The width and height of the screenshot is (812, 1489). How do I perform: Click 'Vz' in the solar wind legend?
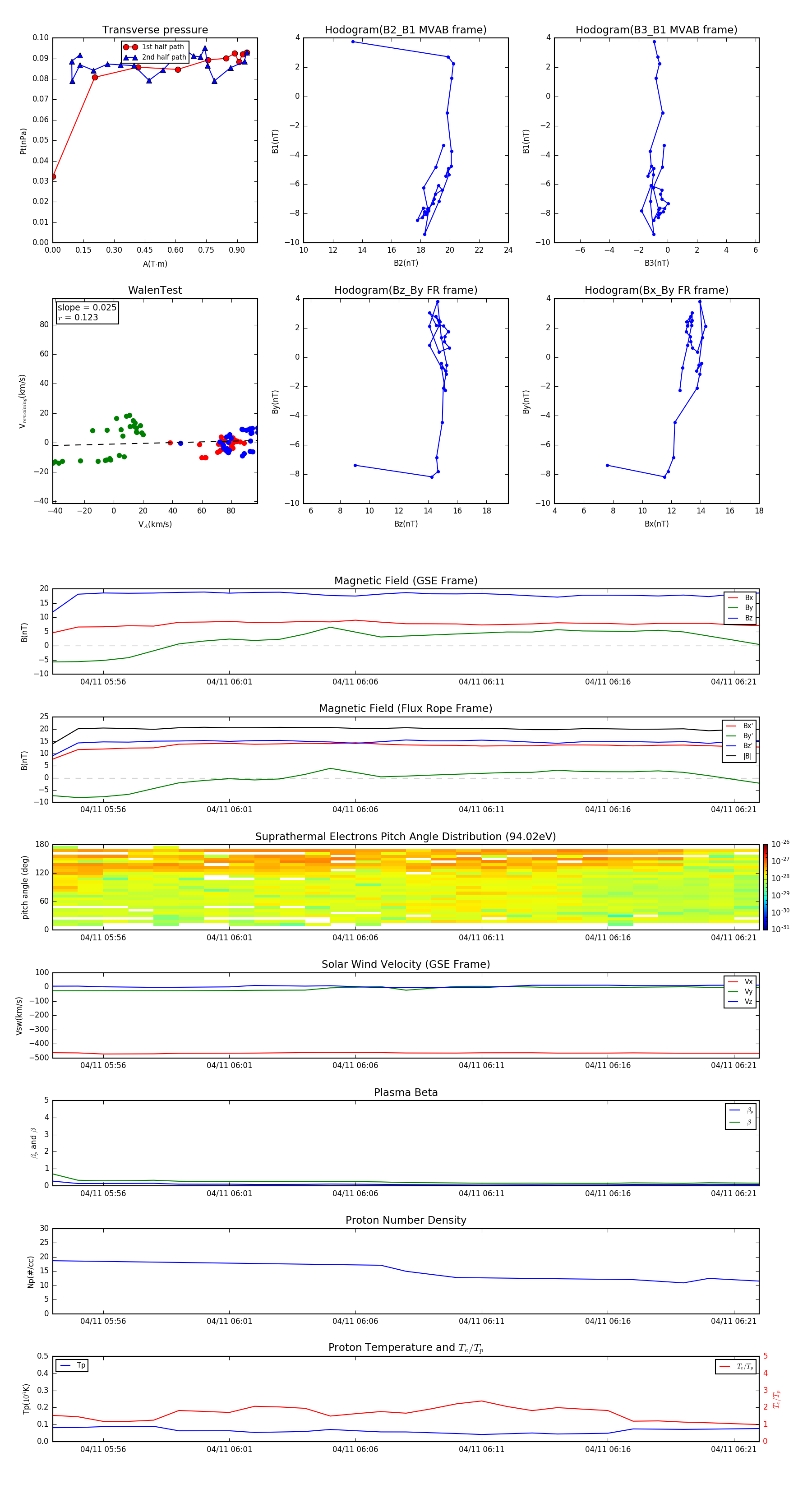741,1002
